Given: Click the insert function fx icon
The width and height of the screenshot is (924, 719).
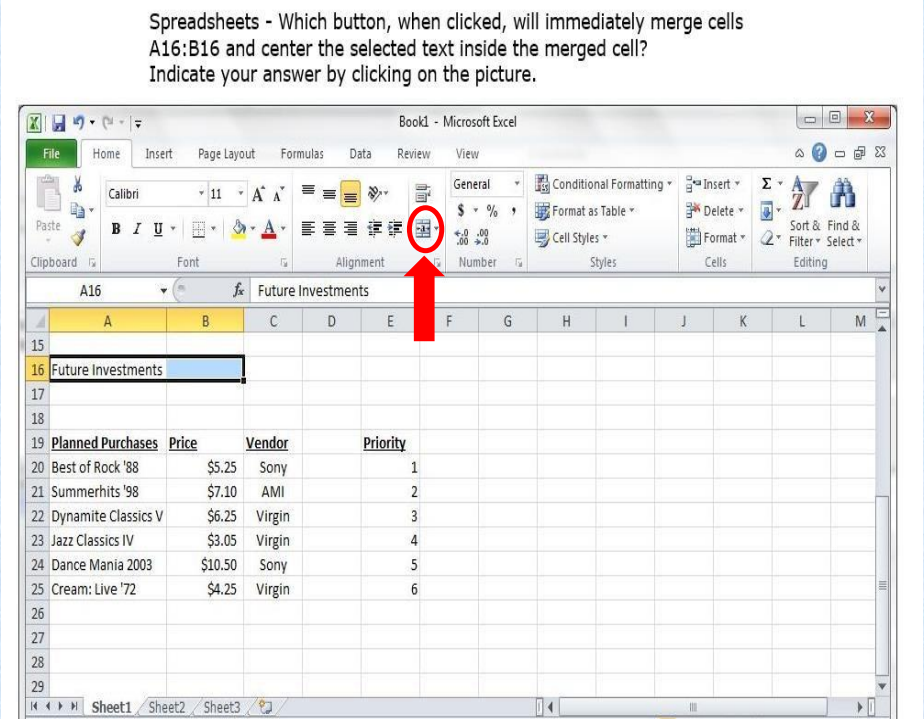Looking at the screenshot, I should tap(238, 290).
